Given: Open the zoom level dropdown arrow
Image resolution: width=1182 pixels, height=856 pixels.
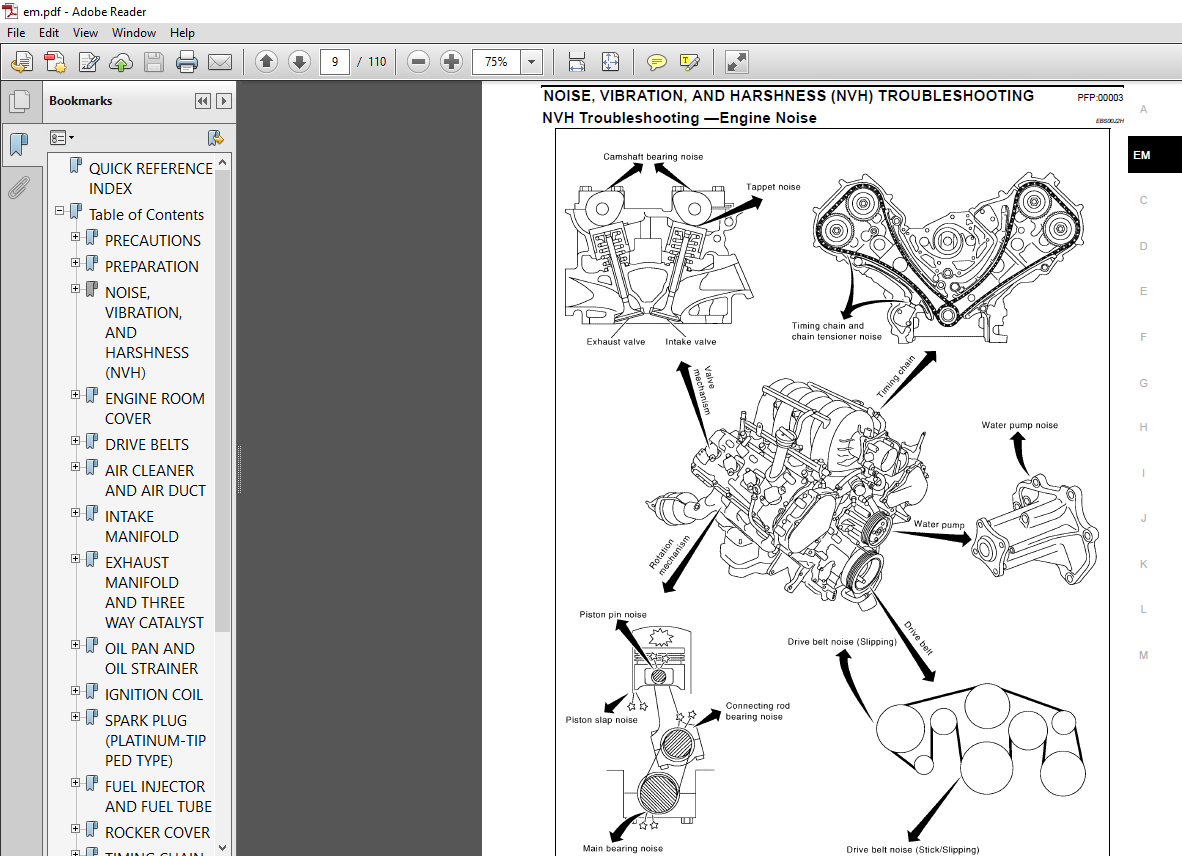Looking at the screenshot, I should coord(531,62).
